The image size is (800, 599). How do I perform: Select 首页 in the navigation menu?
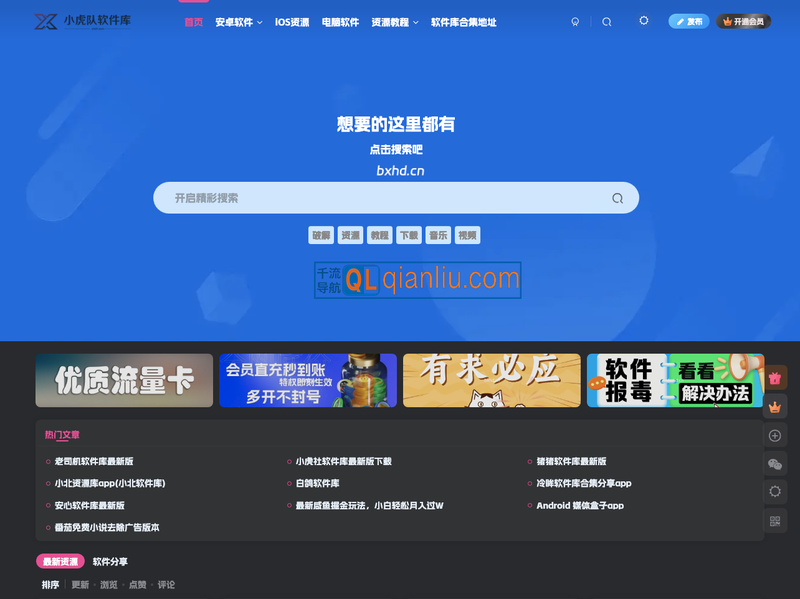pos(193,20)
